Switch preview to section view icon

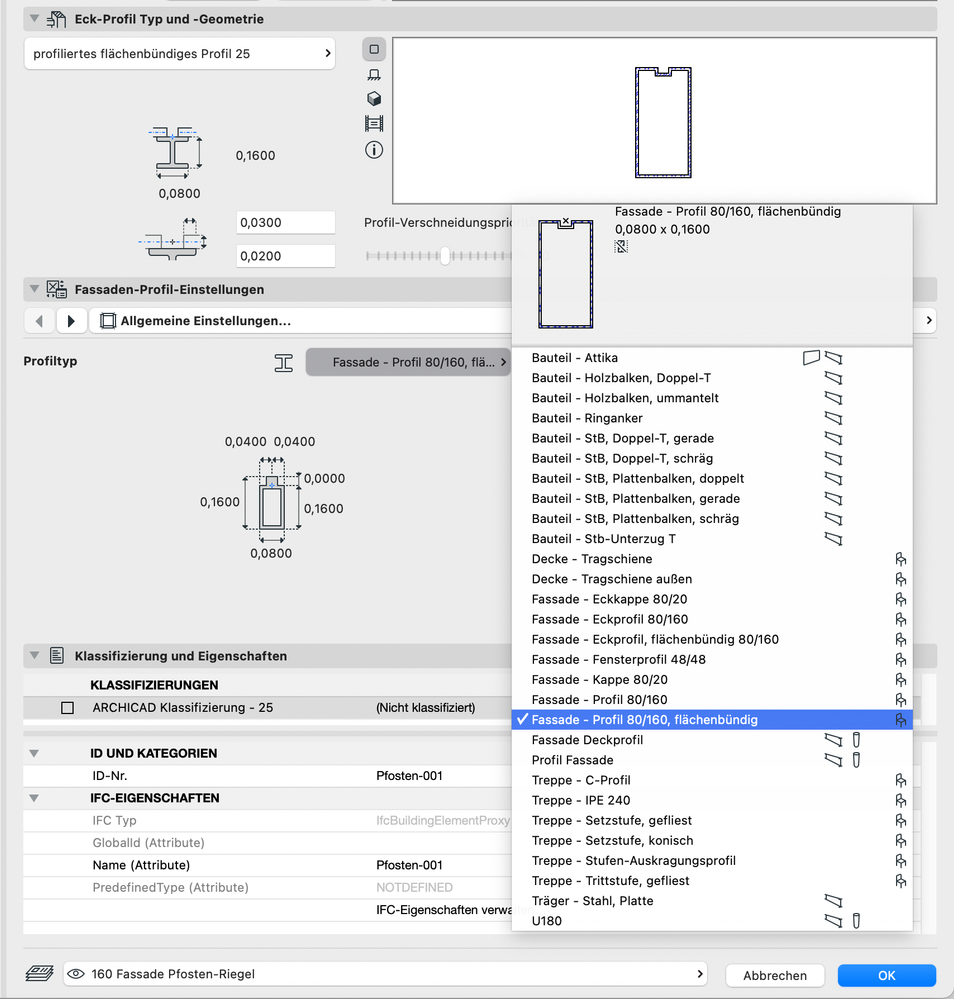click(x=374, y=75)
